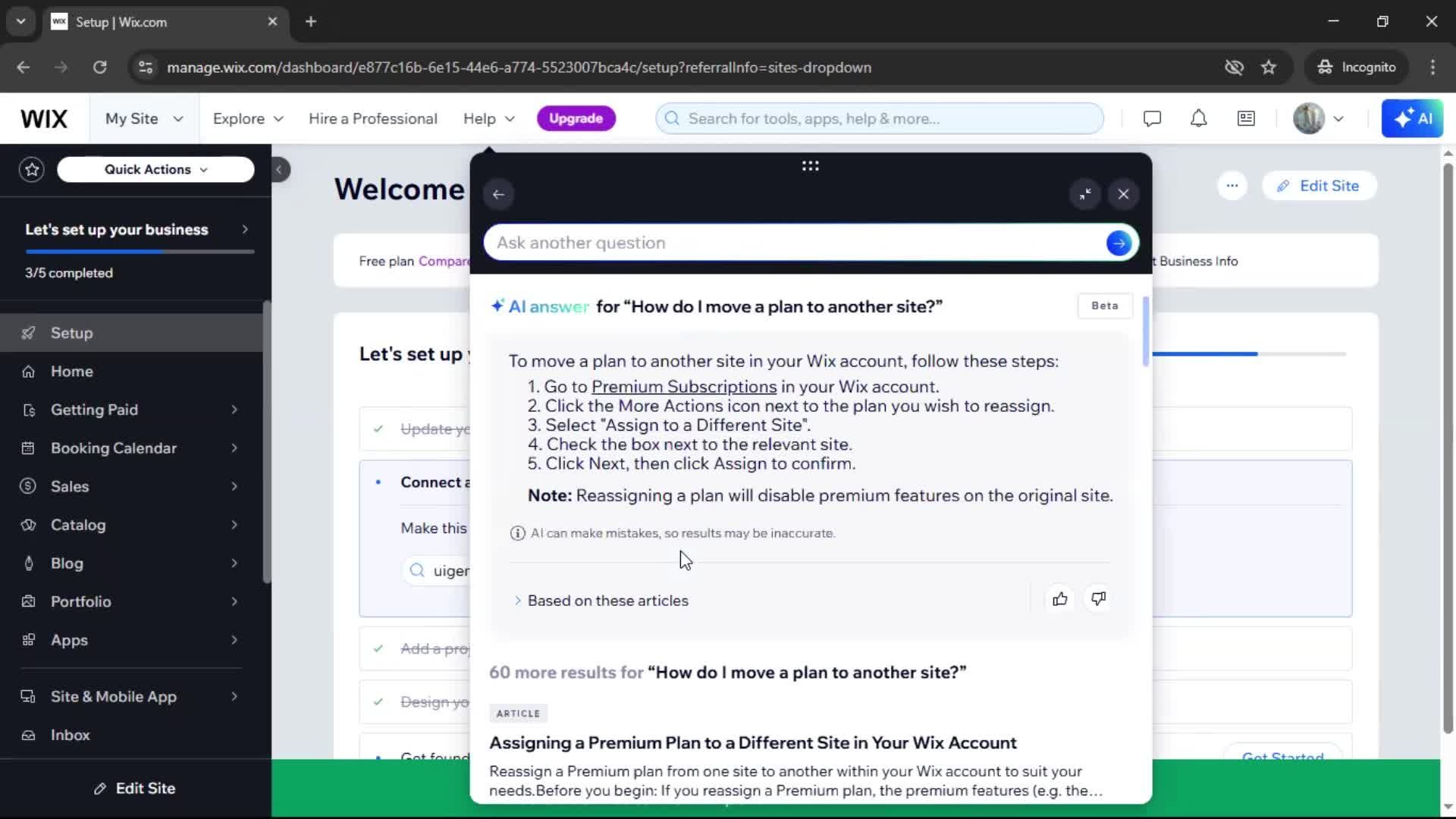Click the purple Upgrade button
This screenshot has height=819, width=1456.
point(576,119)
